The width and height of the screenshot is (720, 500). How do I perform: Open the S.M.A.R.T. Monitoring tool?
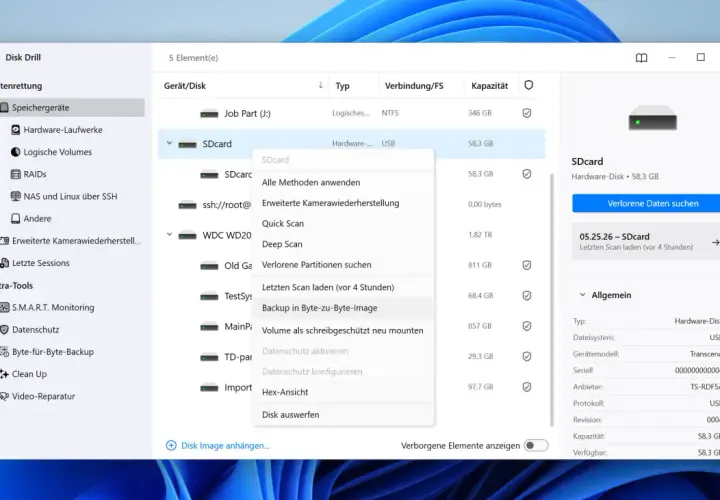pos(48,307)
